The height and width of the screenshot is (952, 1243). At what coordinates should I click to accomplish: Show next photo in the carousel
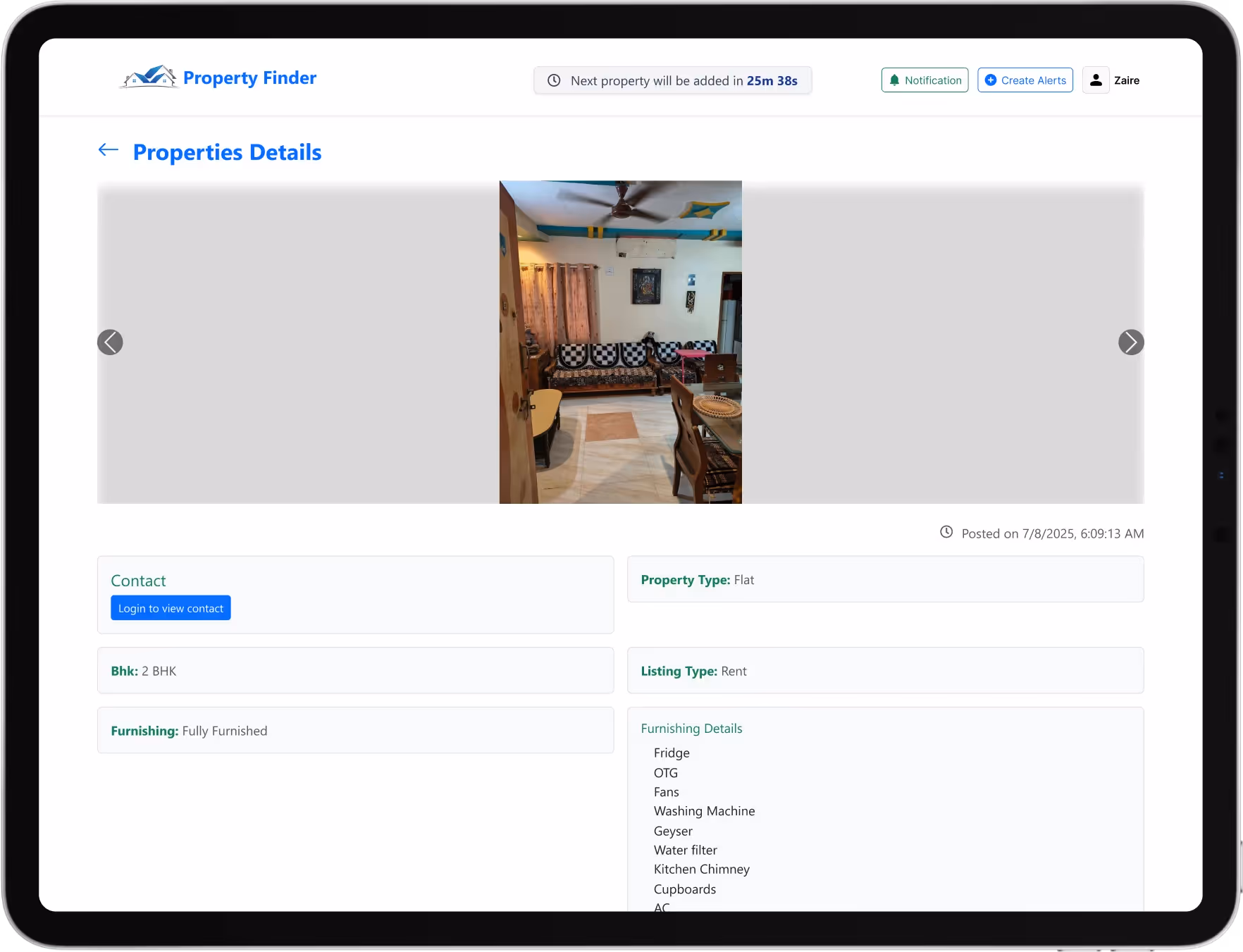(1131, 342)
